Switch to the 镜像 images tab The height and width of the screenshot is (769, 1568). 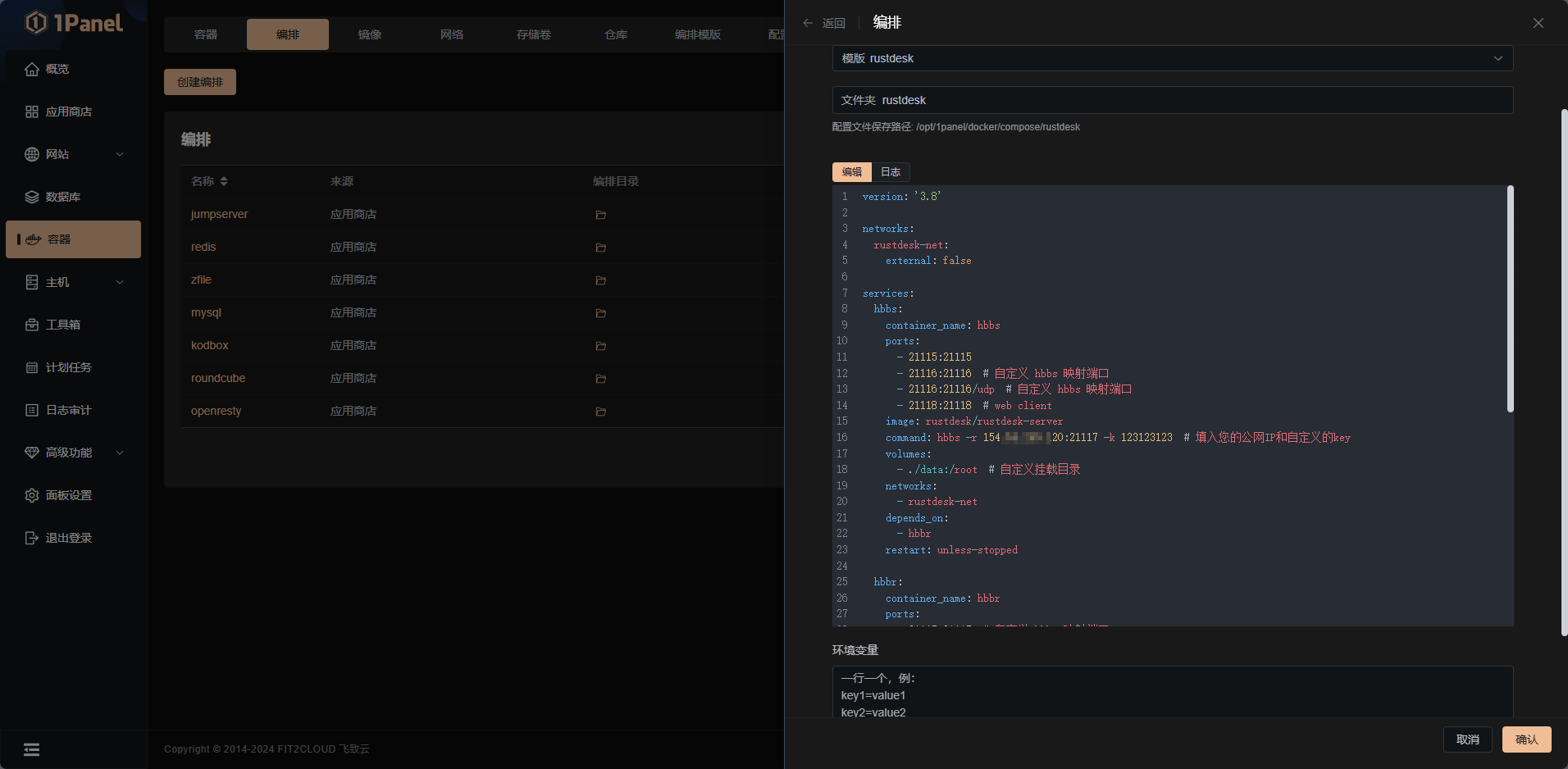370,34
